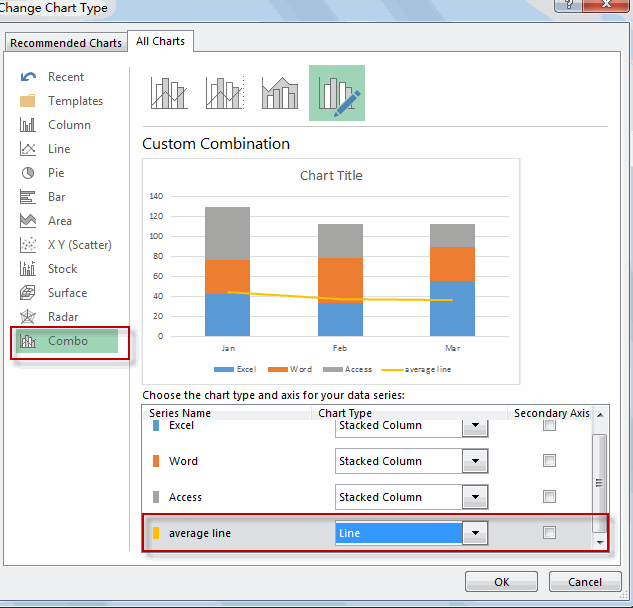Viewport: 633px width, 608px height.
Task: Click the Line chart category icon
Action: point(28,149)
